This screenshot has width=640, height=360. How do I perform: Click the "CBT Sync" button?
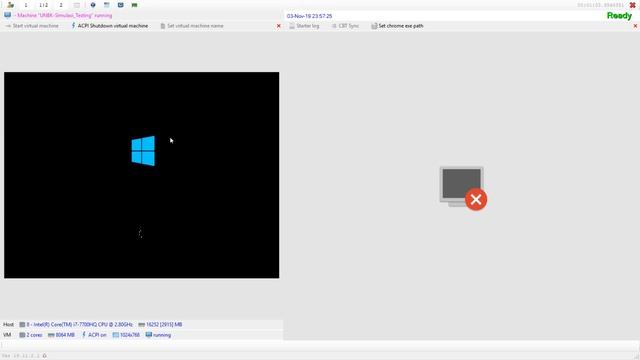click(x=345, y=26)
